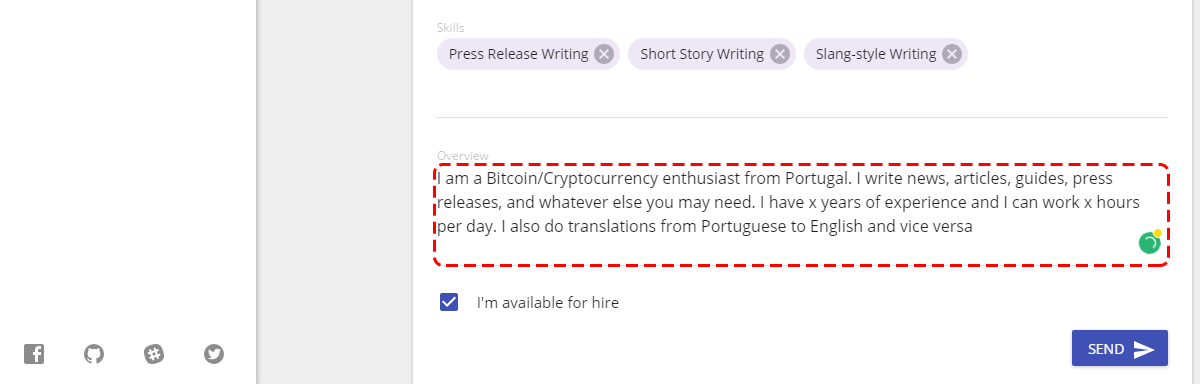Click the paper plane icon on SEND

tap(1144, 349)
